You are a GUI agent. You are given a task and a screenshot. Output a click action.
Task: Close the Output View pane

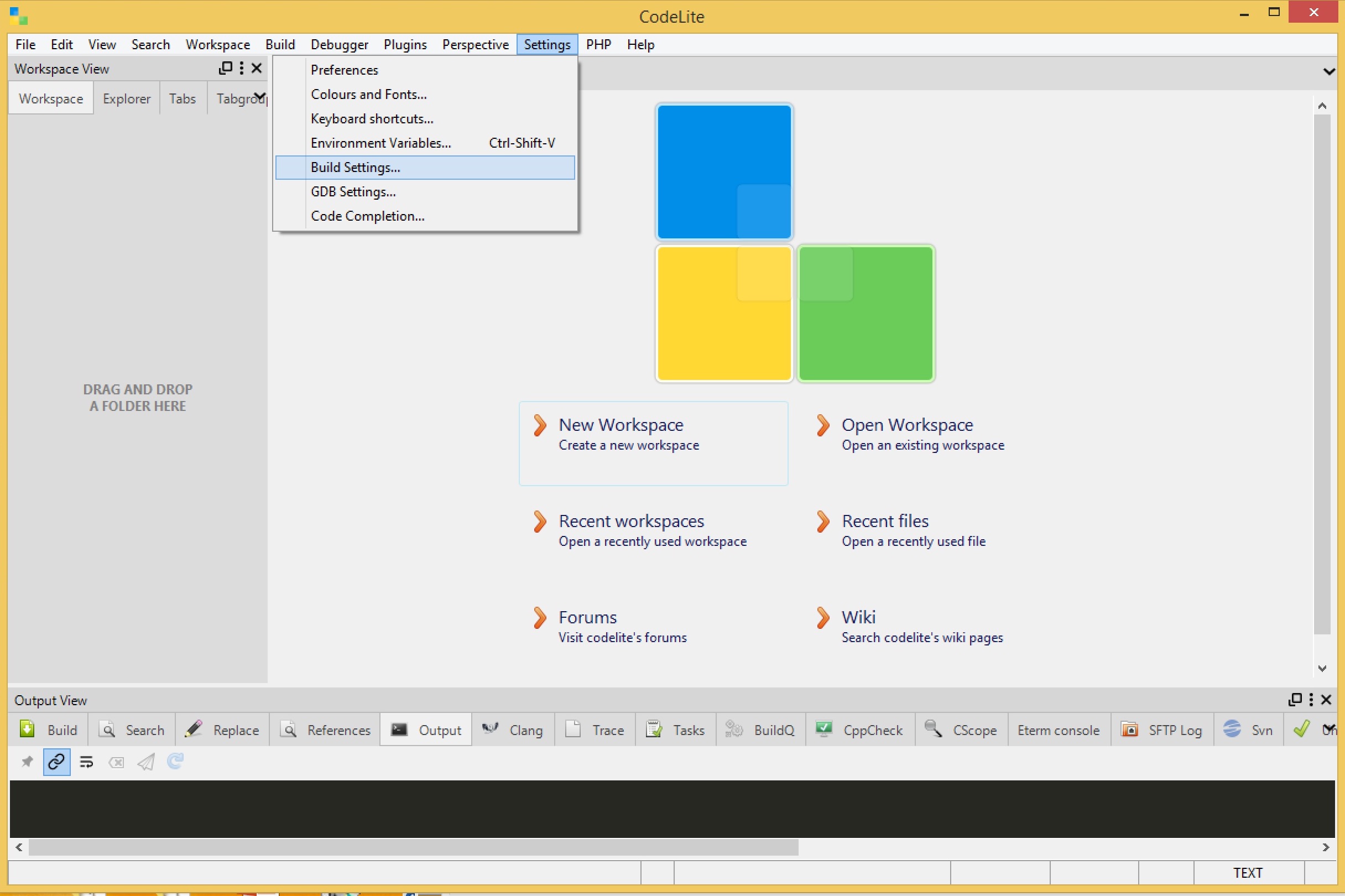(1326, 700)
